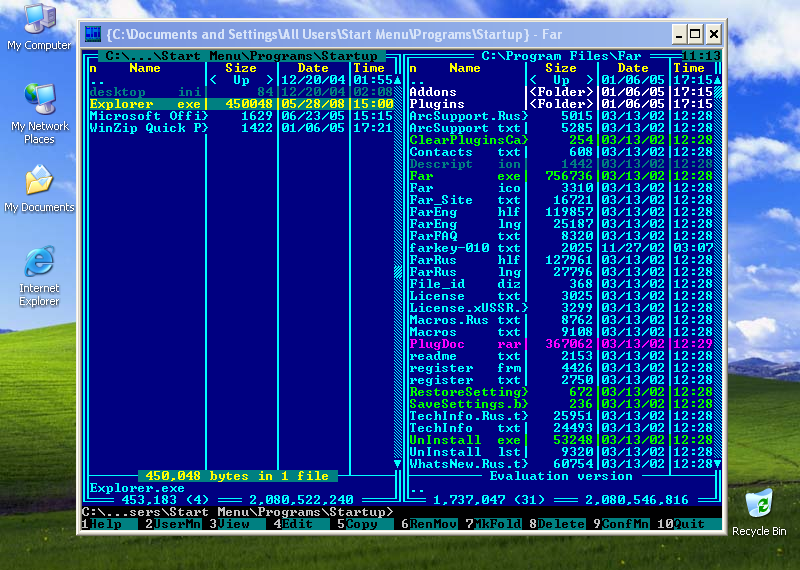Click the 2 UserMn key bar item
Viewport: 800px width, 570px height.
(x=173, y=524)
